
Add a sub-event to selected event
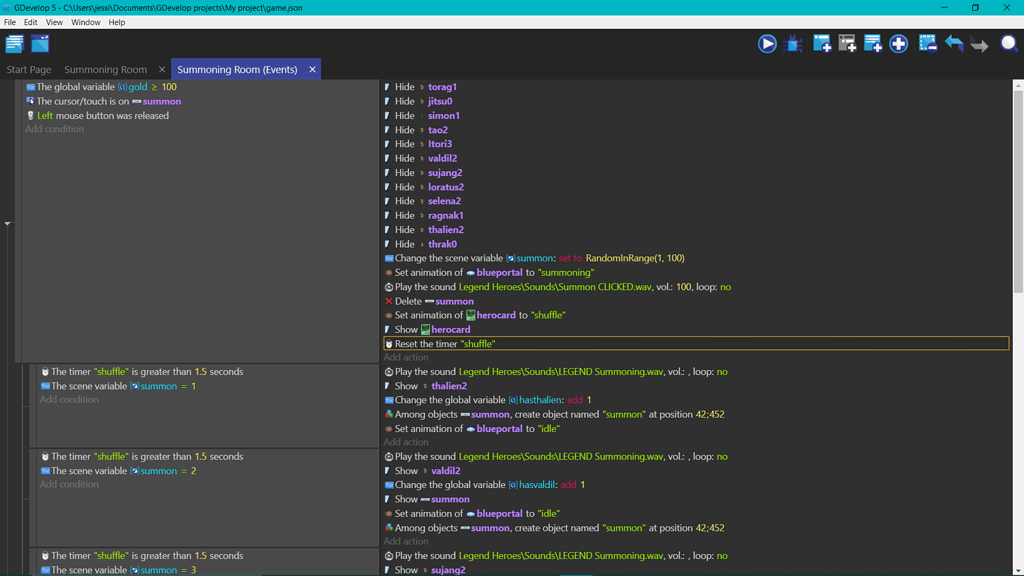(847, 43)
